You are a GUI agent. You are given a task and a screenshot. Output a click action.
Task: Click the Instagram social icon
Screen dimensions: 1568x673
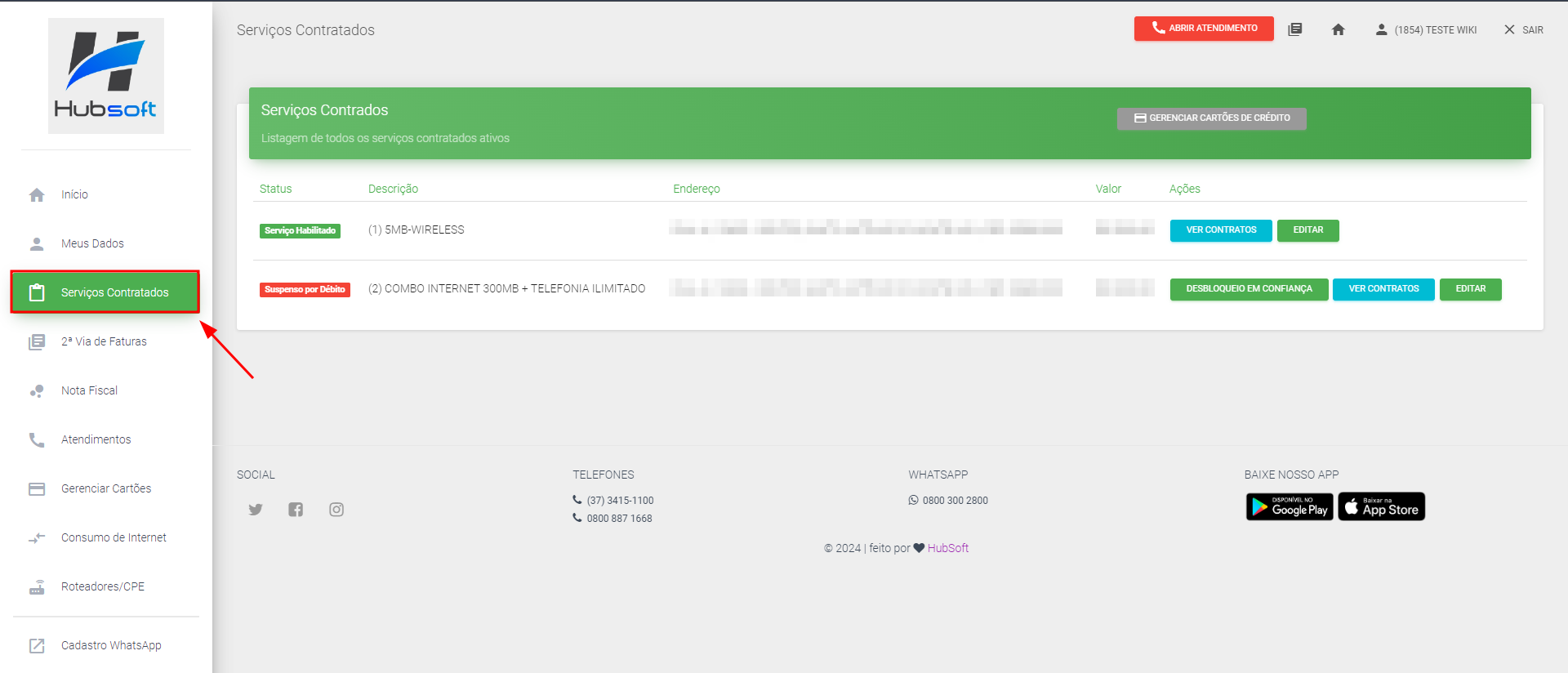tap(336, 510)
